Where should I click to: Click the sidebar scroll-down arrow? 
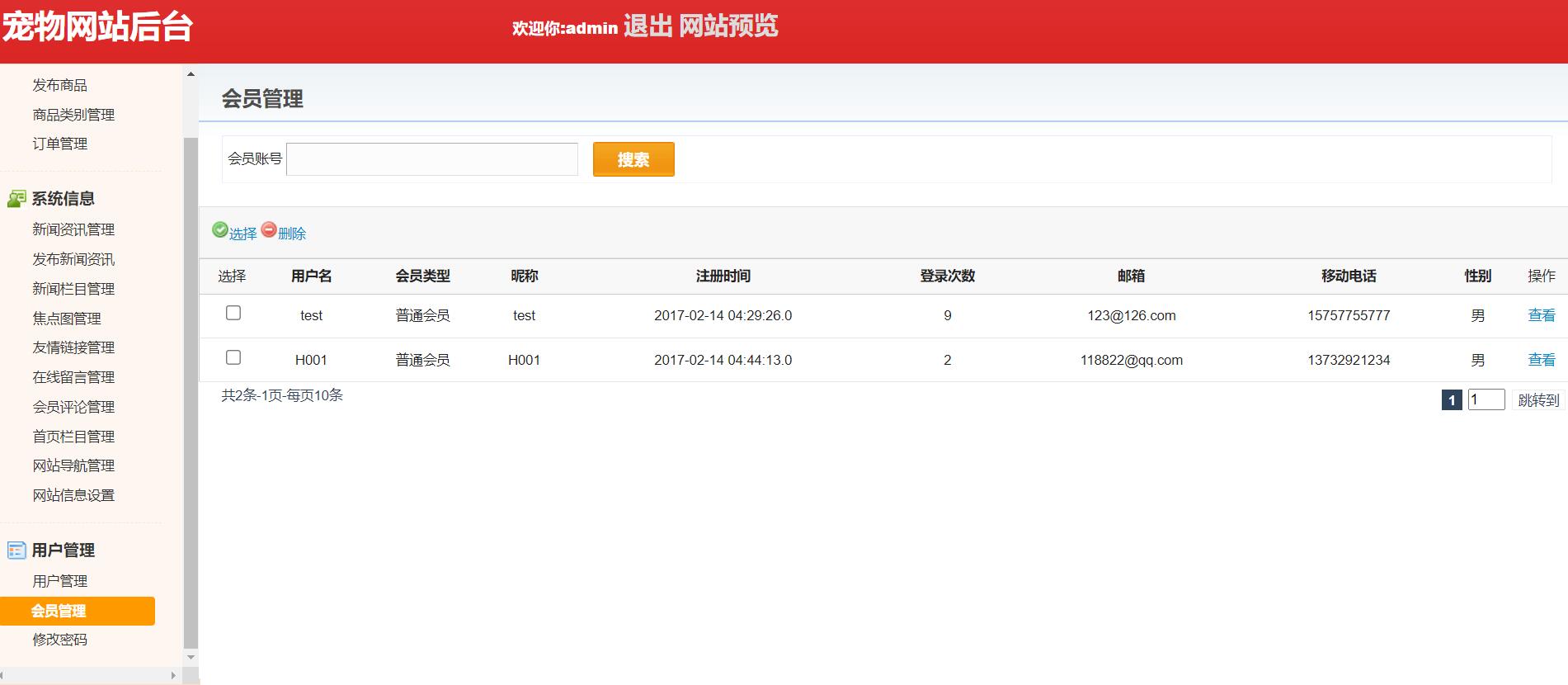[191, 658]
